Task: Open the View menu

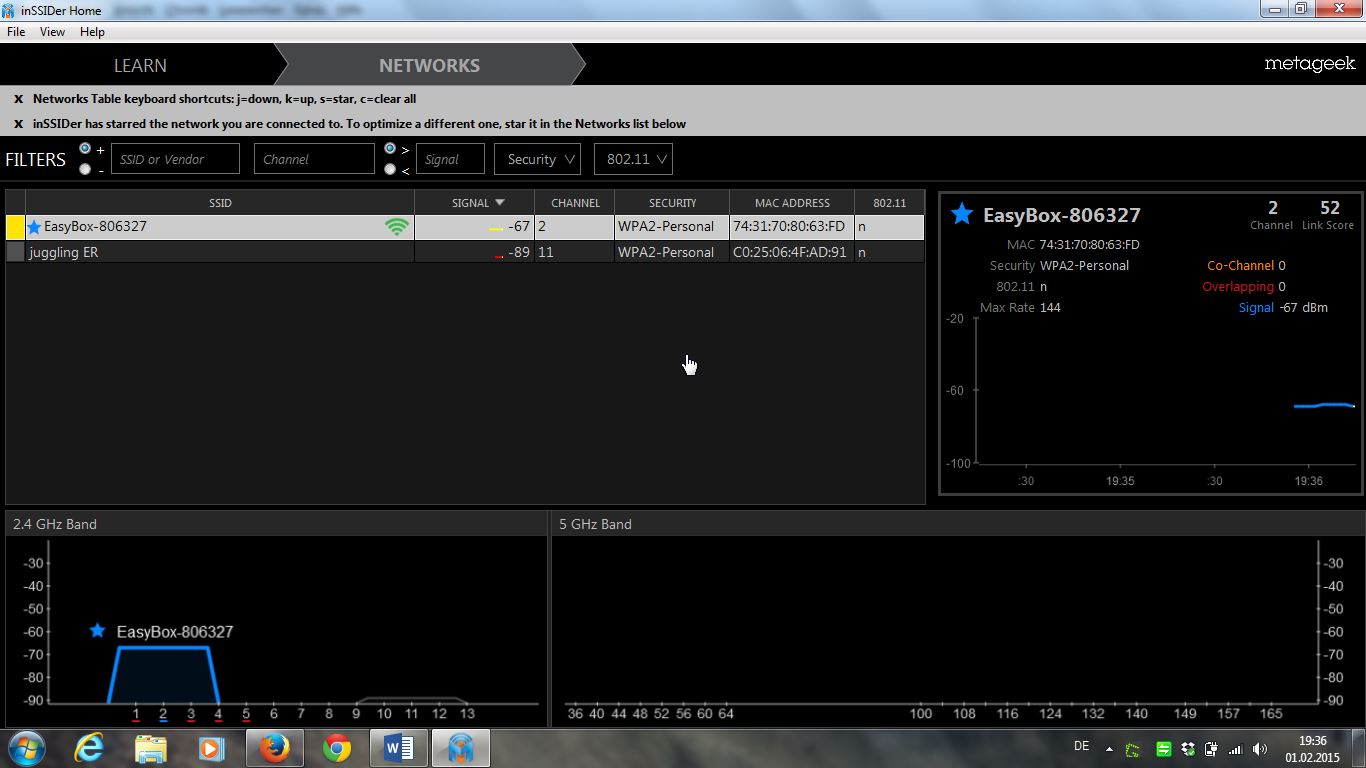Action: coord(52,32)
